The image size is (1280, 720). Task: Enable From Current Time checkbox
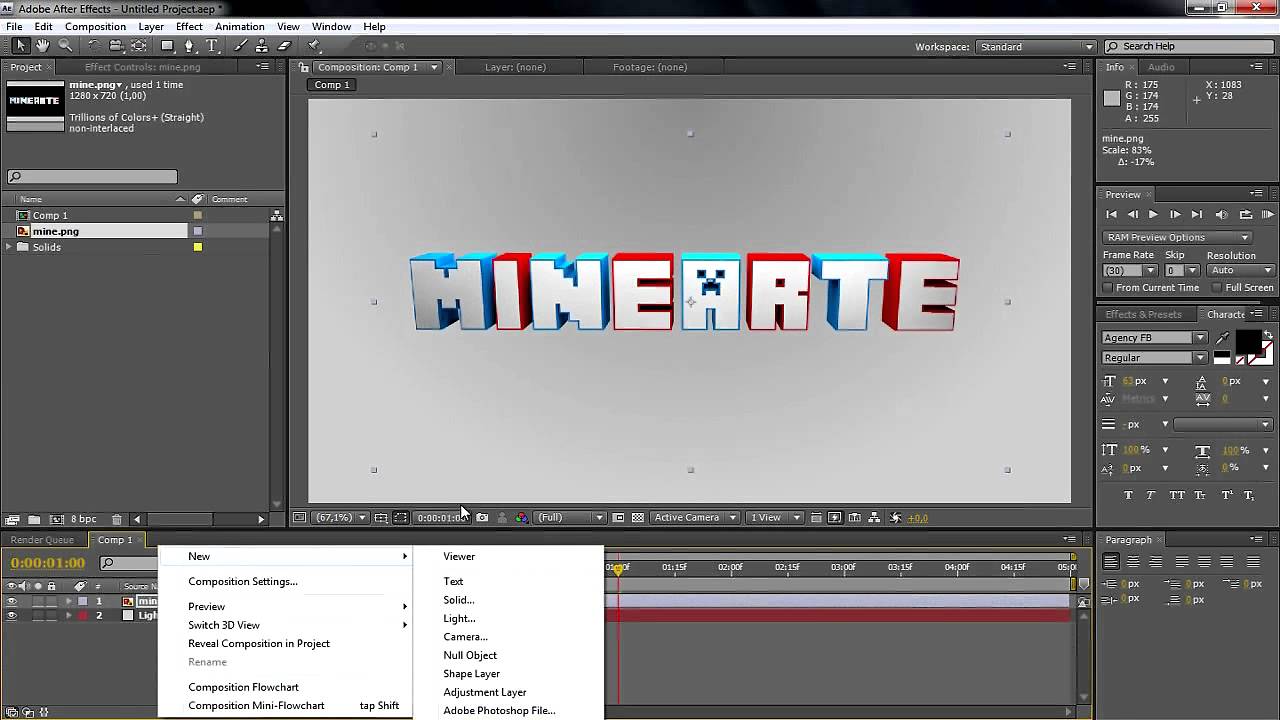[1108, 288]
